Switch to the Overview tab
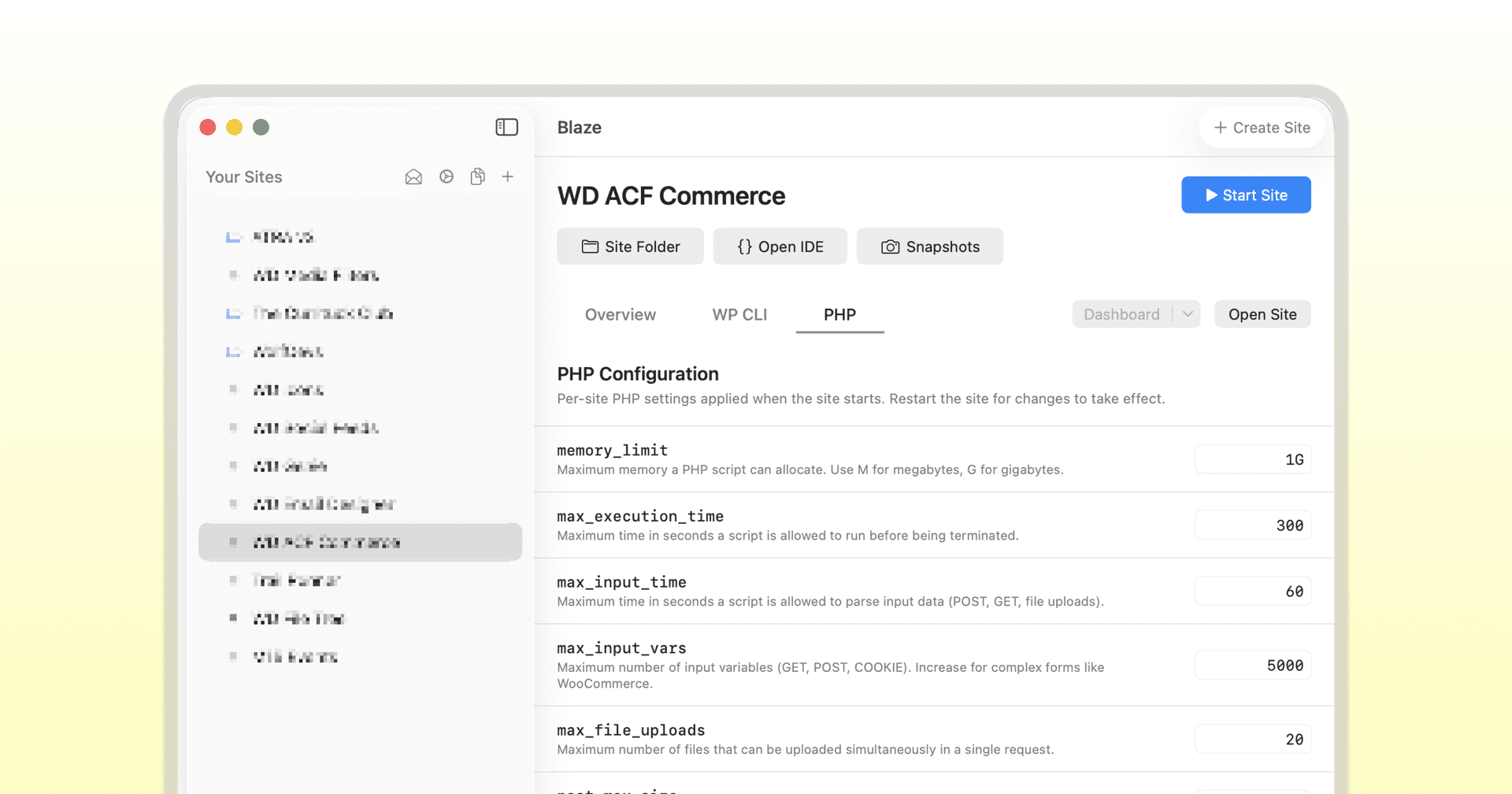The image size is (1512, 794). 621,314
